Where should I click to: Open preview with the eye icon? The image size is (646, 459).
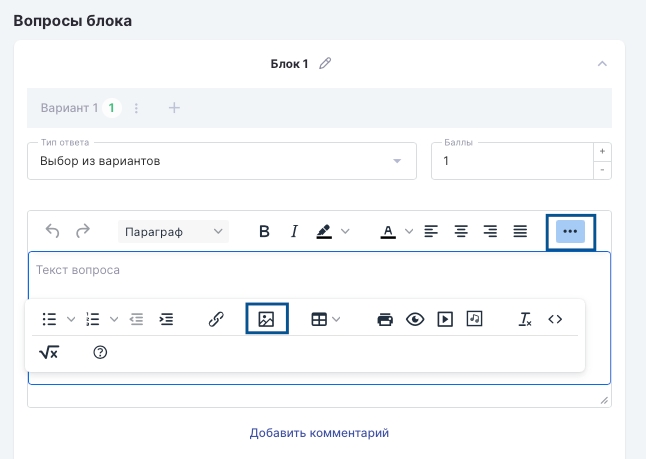(415, 319)
